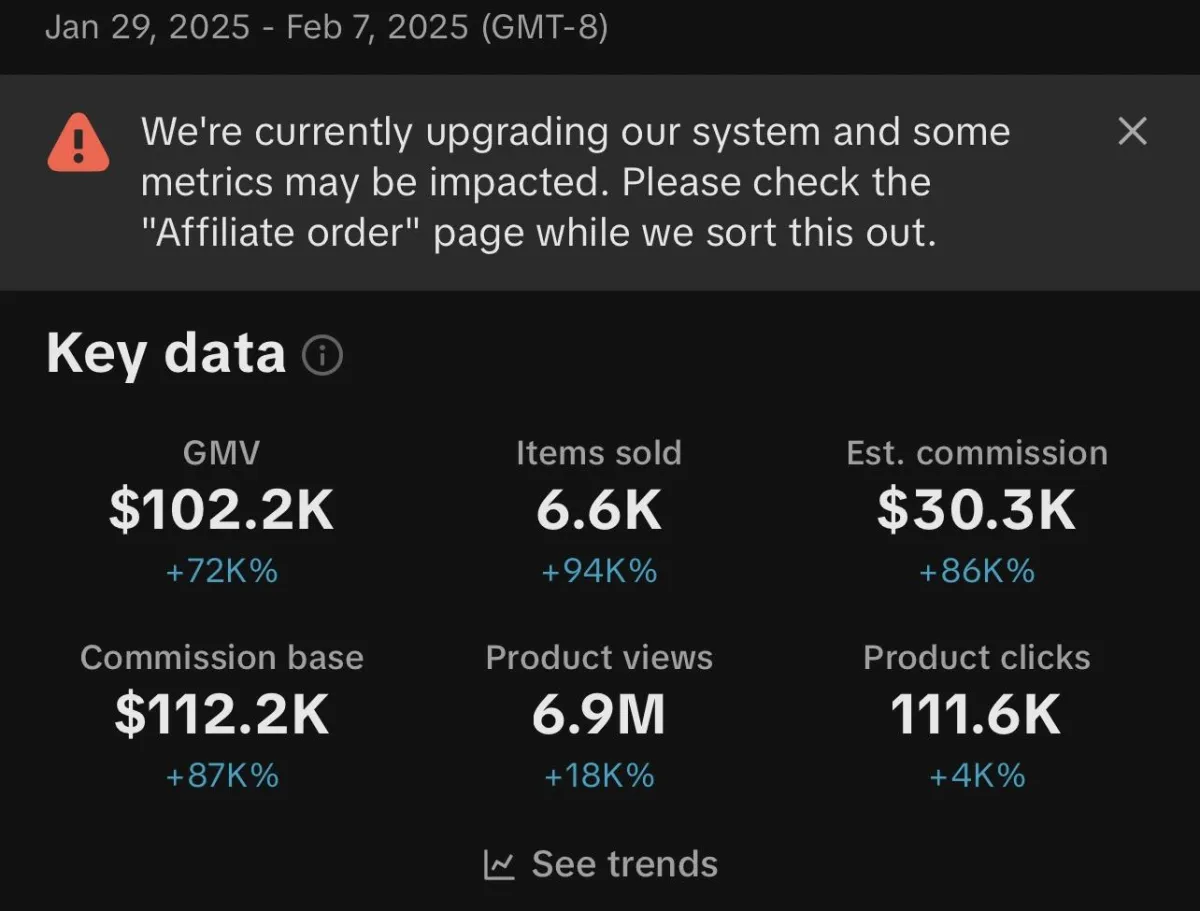The height and width of the screenshot is (911, 1200).
Task: Click the Product views +18K% change
Action: pyautogui.click(x=598, y=776)
